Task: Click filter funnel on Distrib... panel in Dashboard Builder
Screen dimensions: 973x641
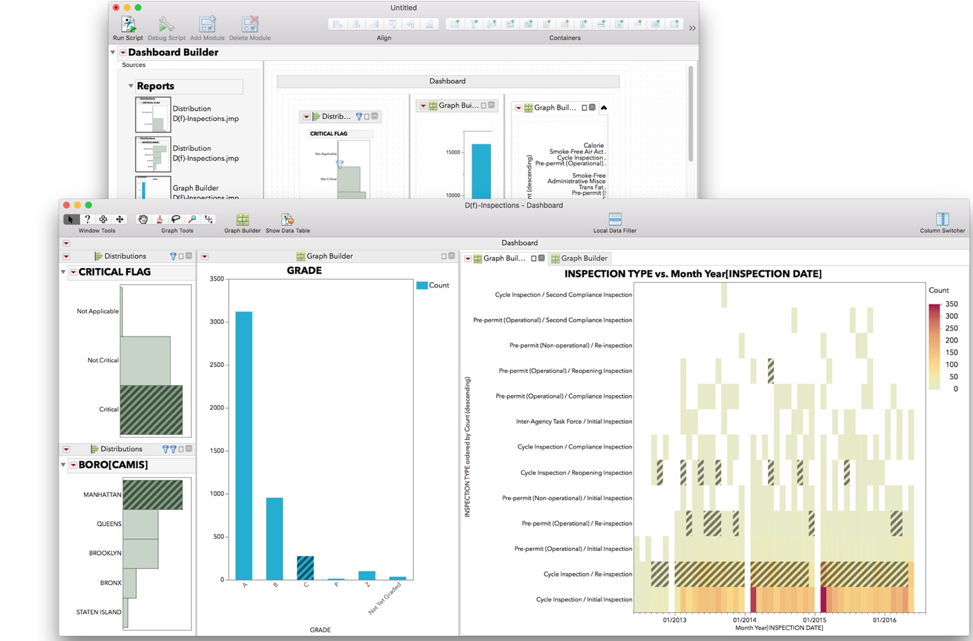Action: pos(359,117)
